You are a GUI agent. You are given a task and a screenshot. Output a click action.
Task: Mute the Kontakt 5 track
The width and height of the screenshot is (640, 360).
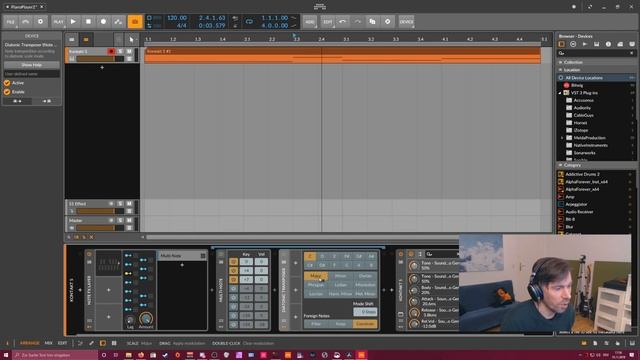pos(129,51)
